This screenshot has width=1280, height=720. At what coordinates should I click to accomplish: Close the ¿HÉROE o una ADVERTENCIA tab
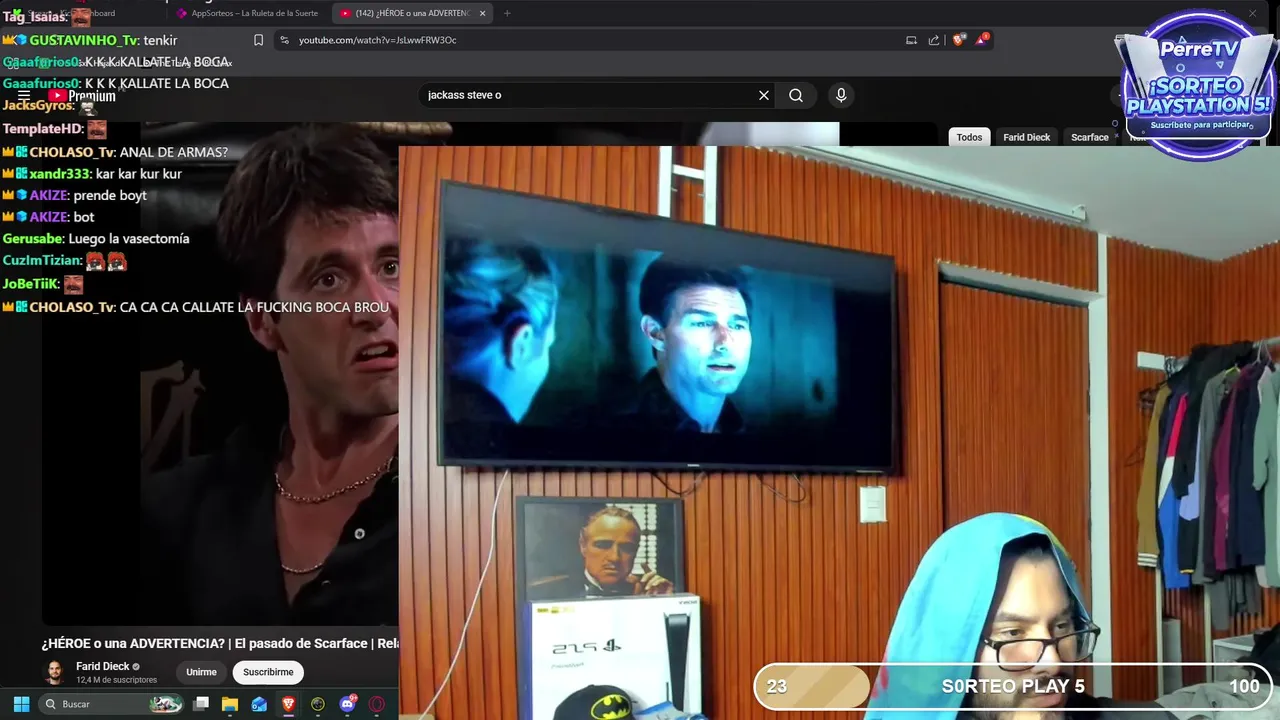(x=483, y=13)
